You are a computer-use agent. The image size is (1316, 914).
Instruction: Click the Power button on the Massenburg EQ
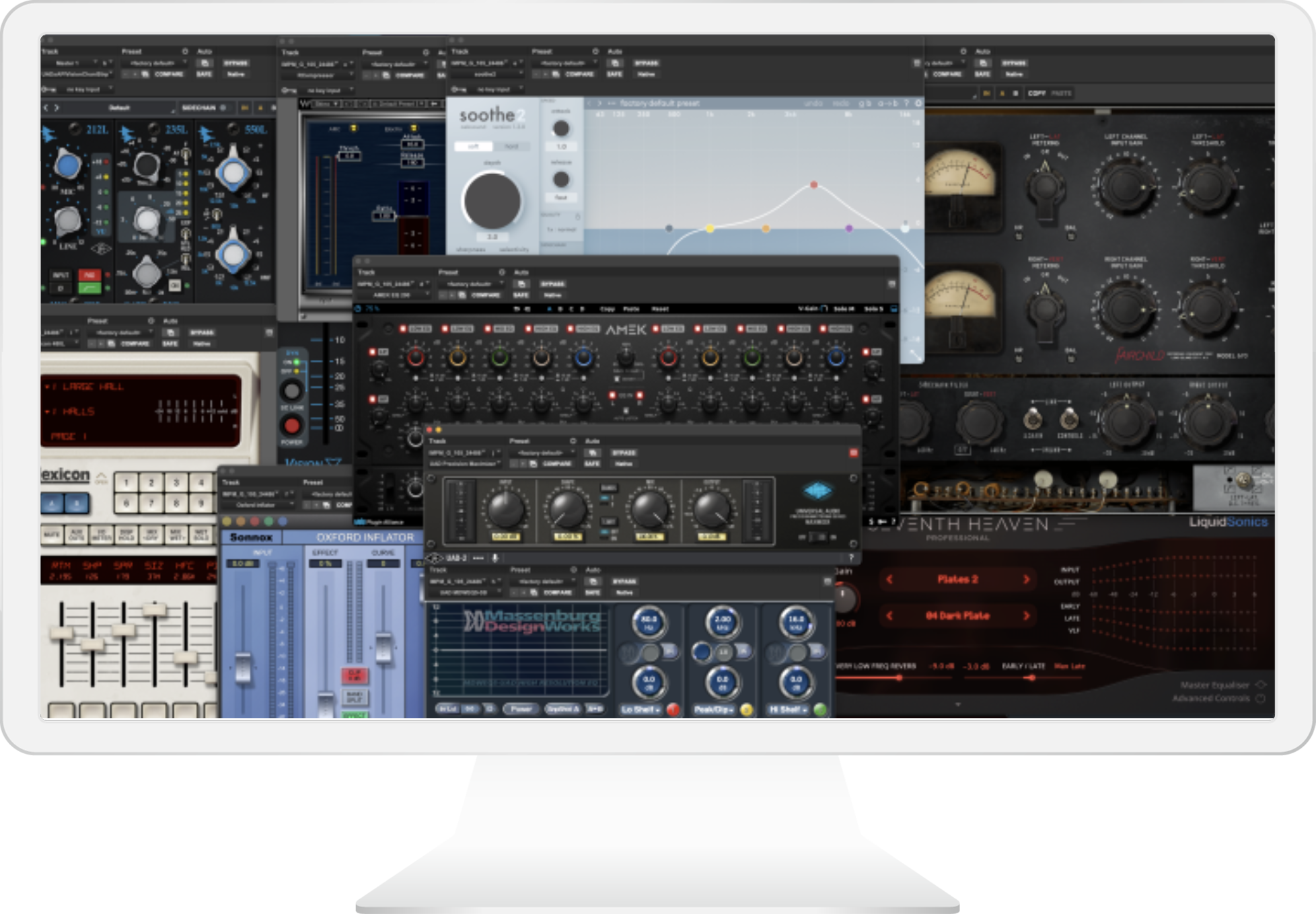[x=520, y=709]
